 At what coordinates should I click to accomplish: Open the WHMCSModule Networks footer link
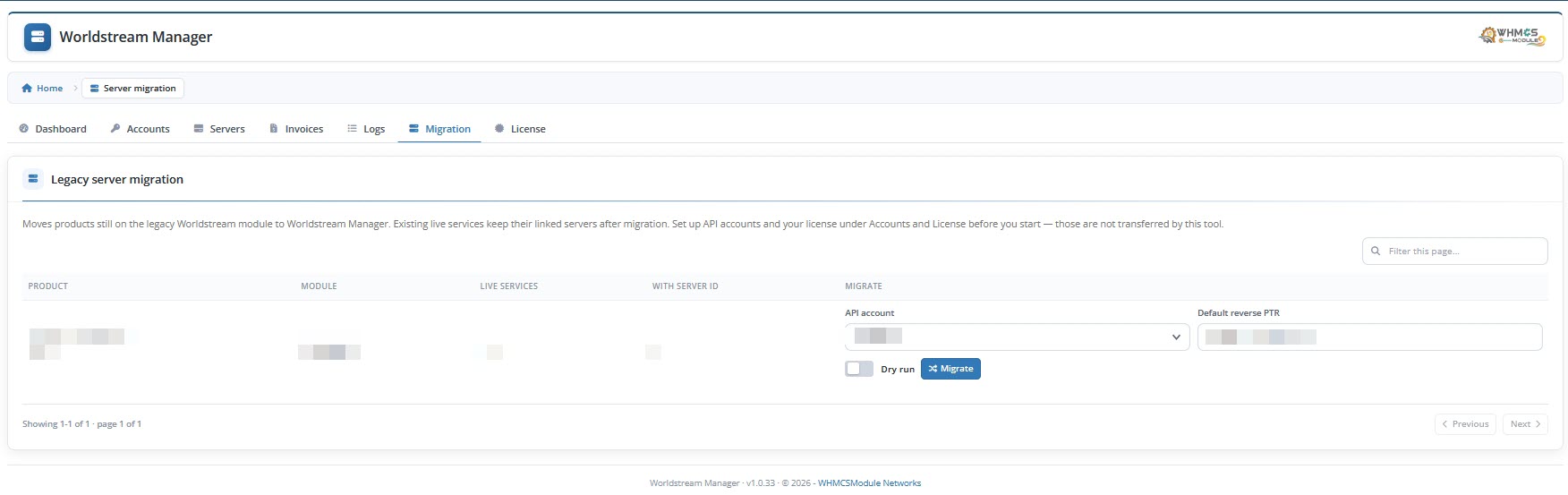869,483
